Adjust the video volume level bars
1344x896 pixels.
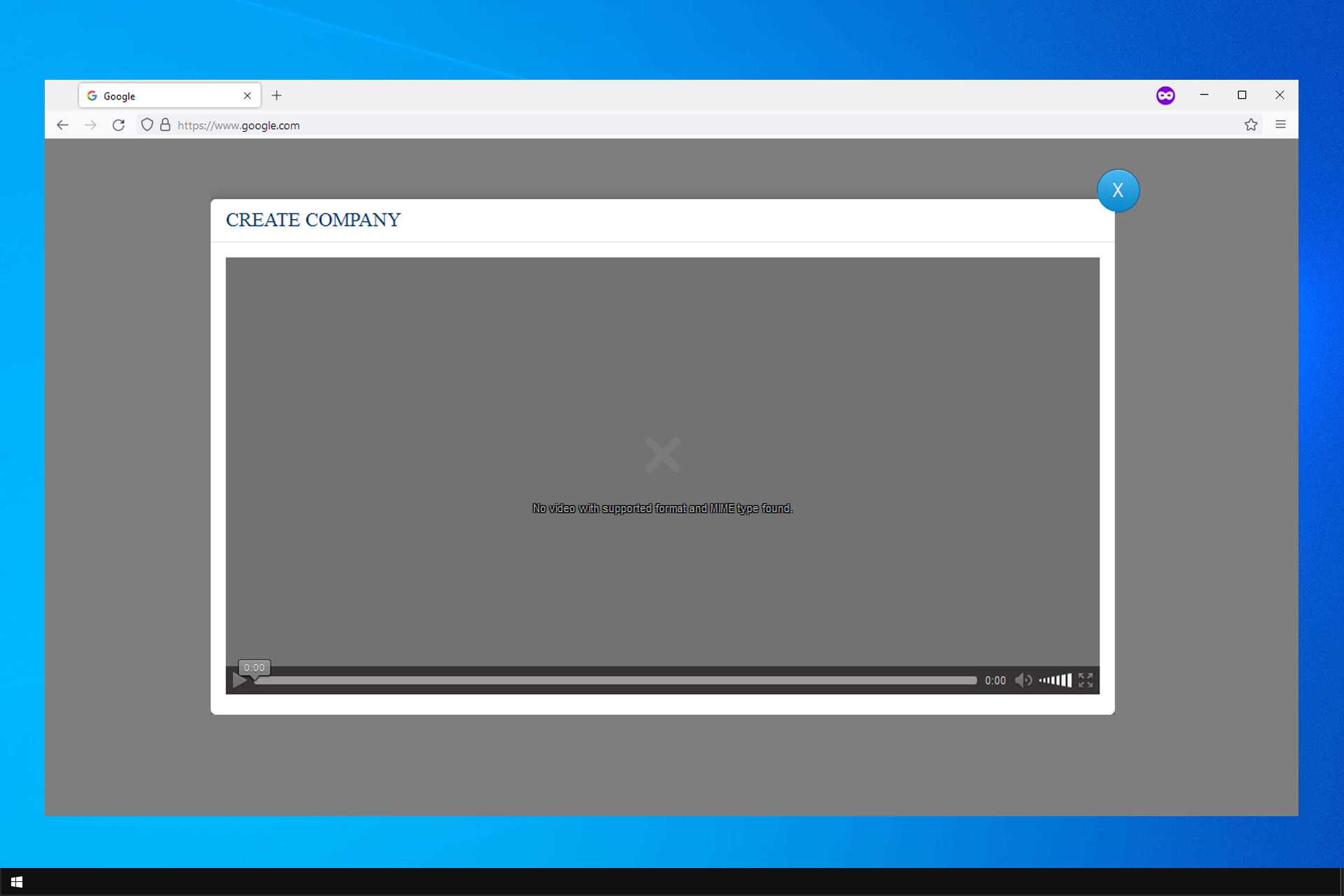pos(1055,680)
